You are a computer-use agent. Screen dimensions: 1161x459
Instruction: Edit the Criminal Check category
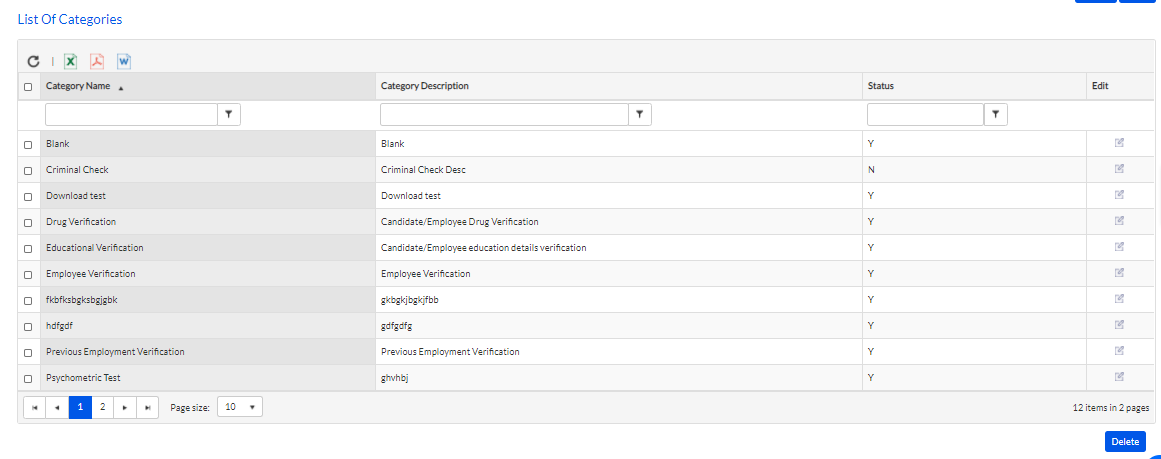click(x=1120, y=169)
